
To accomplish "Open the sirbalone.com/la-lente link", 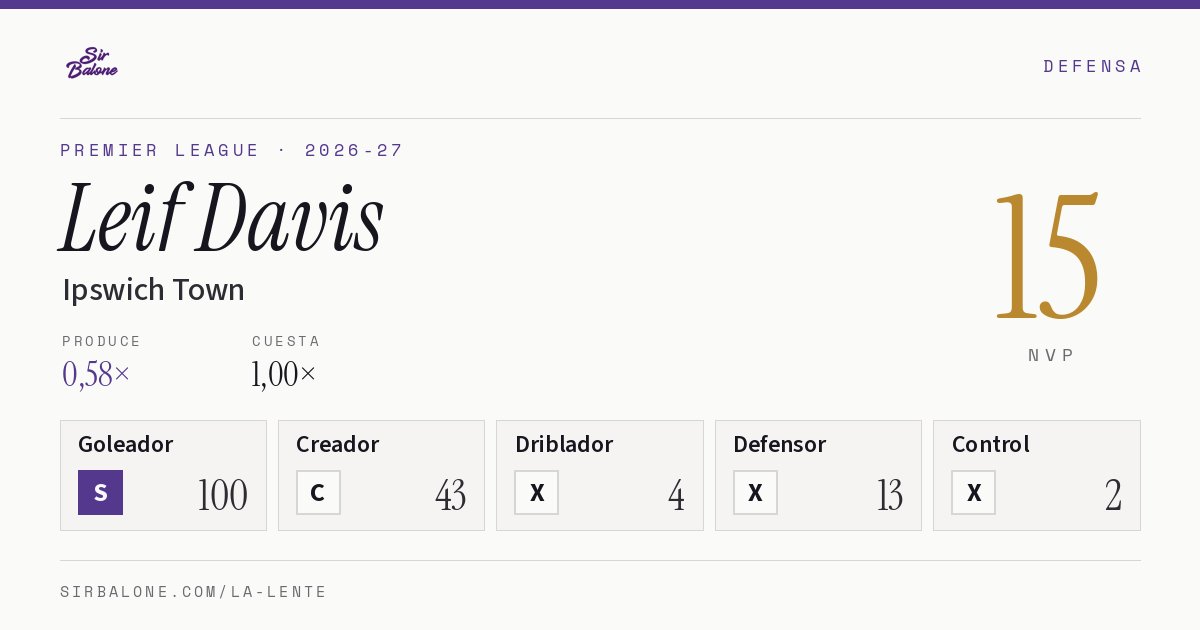I will point(193,592).
